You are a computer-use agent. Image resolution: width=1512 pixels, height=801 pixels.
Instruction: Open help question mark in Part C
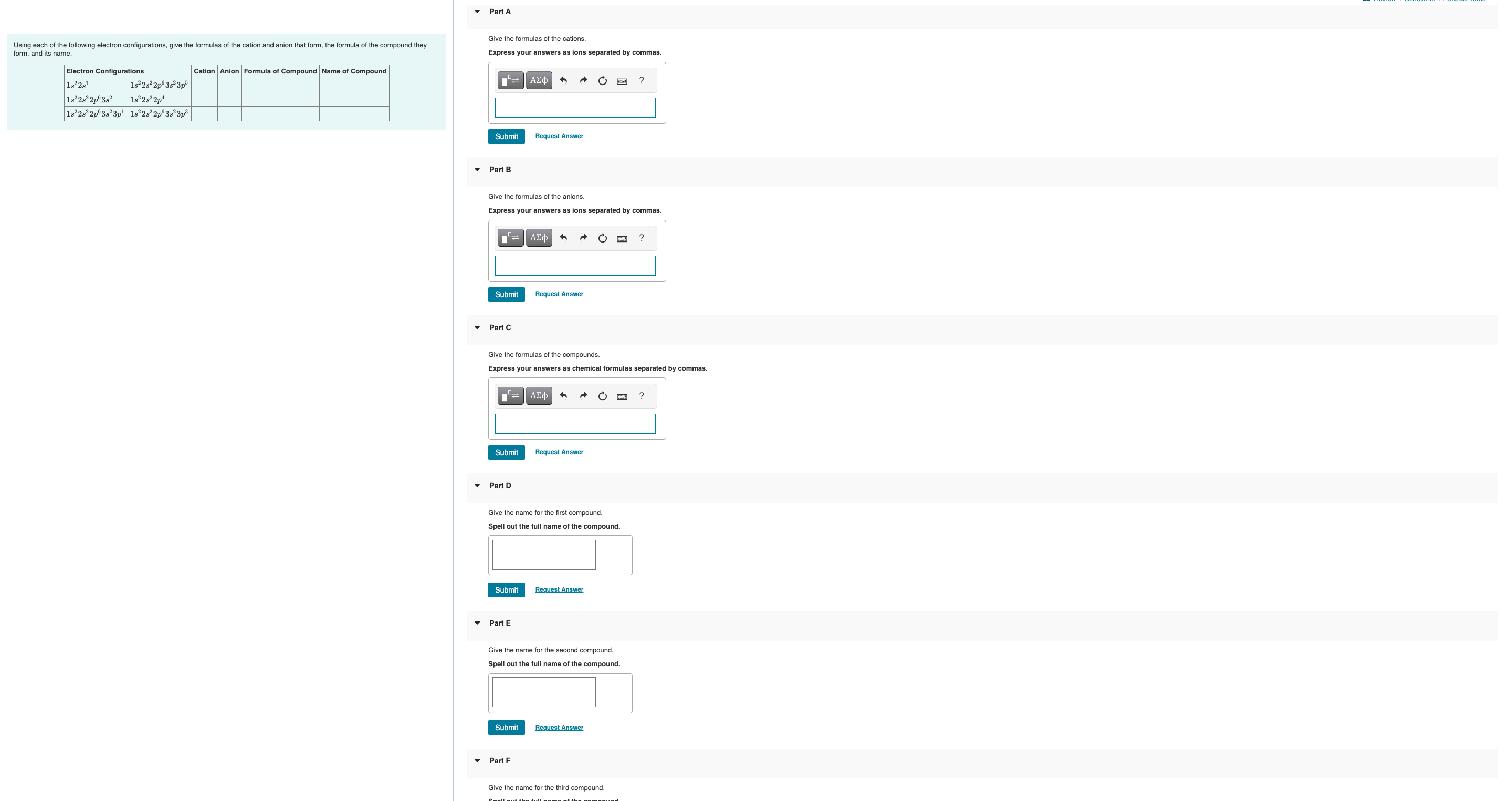pos(642,396)
